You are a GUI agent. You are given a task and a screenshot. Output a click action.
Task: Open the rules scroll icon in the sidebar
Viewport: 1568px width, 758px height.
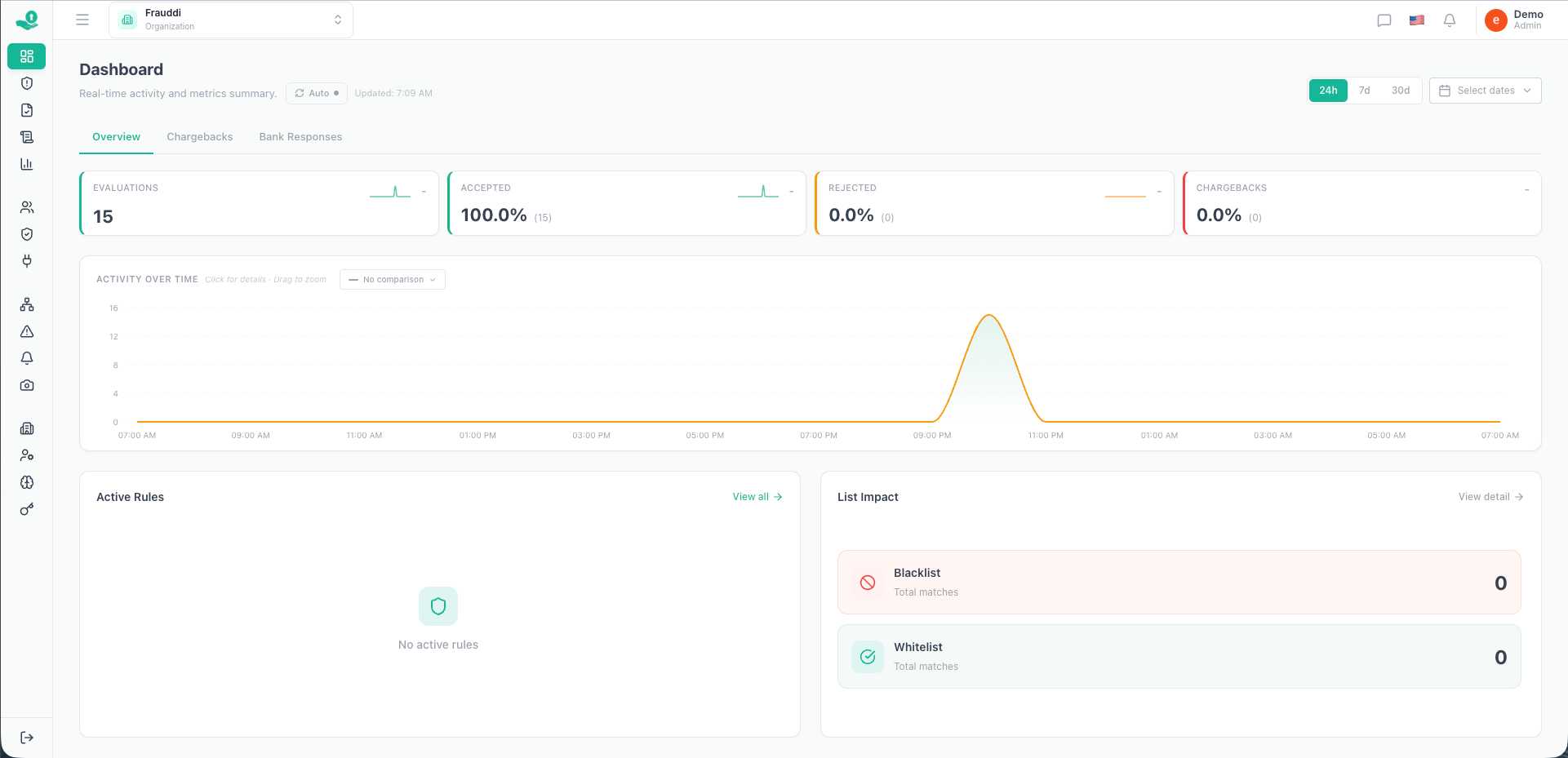click(27, 137)
